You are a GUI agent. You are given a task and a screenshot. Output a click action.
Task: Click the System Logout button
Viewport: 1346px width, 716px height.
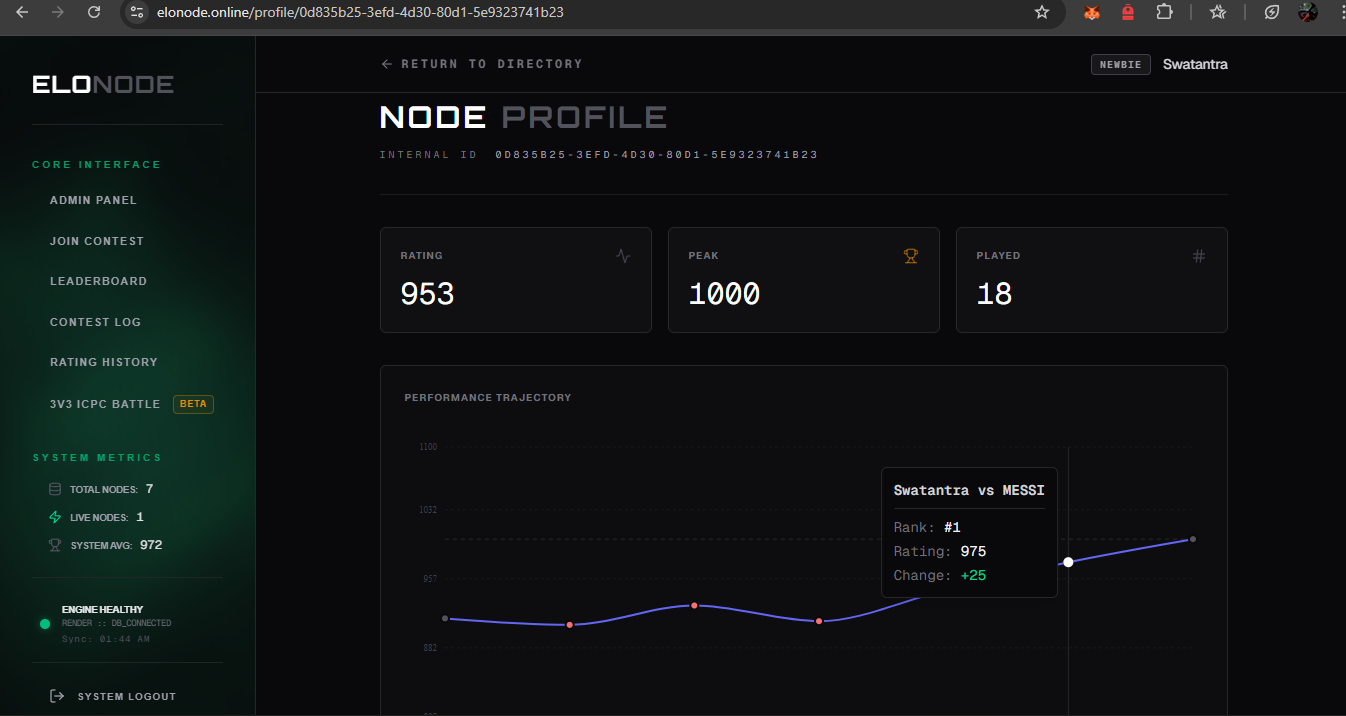click(x=113, y=696)
